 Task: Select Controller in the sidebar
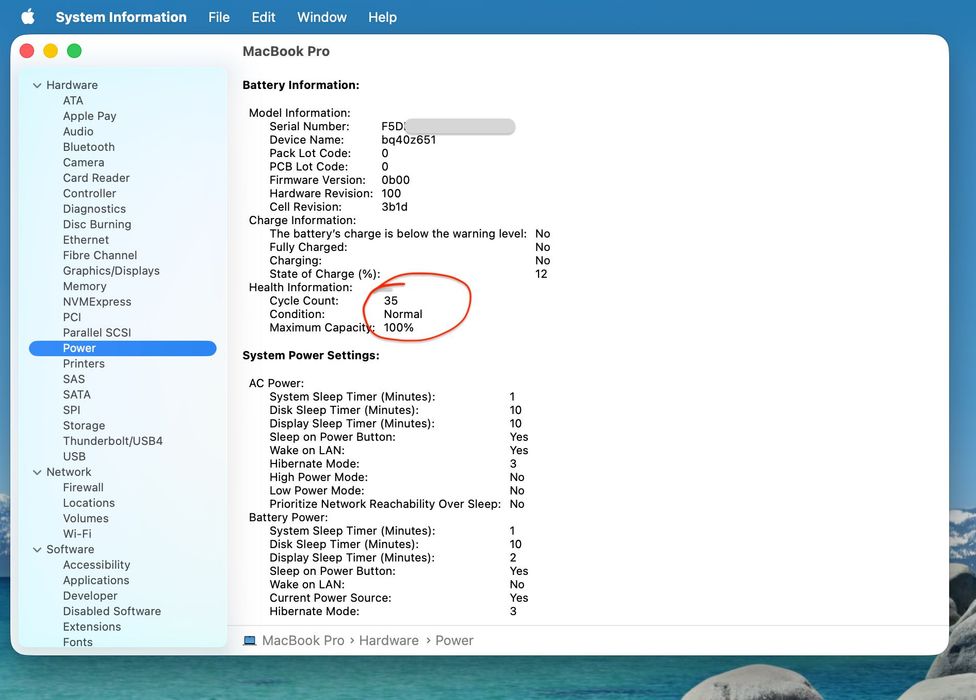pos(89,194)
